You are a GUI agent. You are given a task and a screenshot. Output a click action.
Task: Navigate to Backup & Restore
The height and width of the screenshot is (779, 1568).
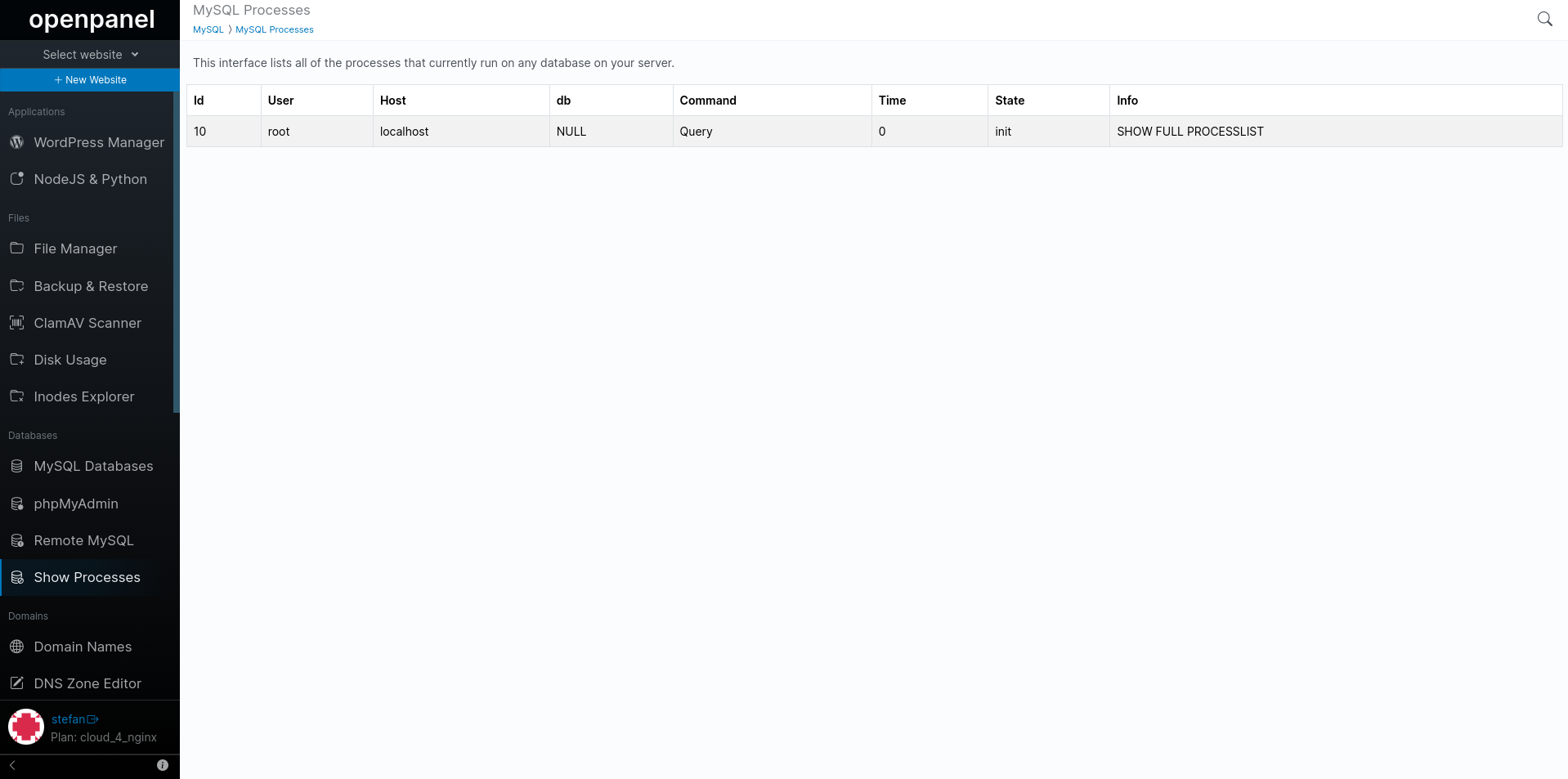click(90, 286)
